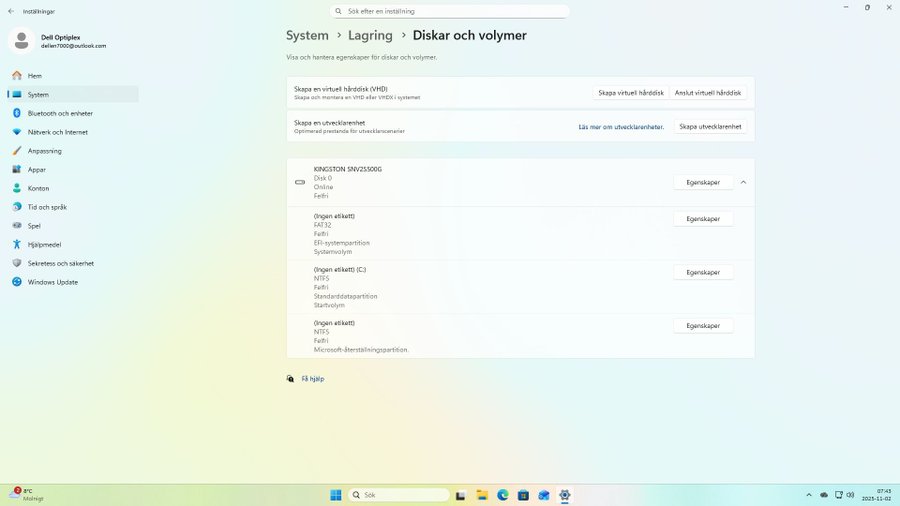Click the Skapa virtuell hårddisk button

[x=630, y=92]
